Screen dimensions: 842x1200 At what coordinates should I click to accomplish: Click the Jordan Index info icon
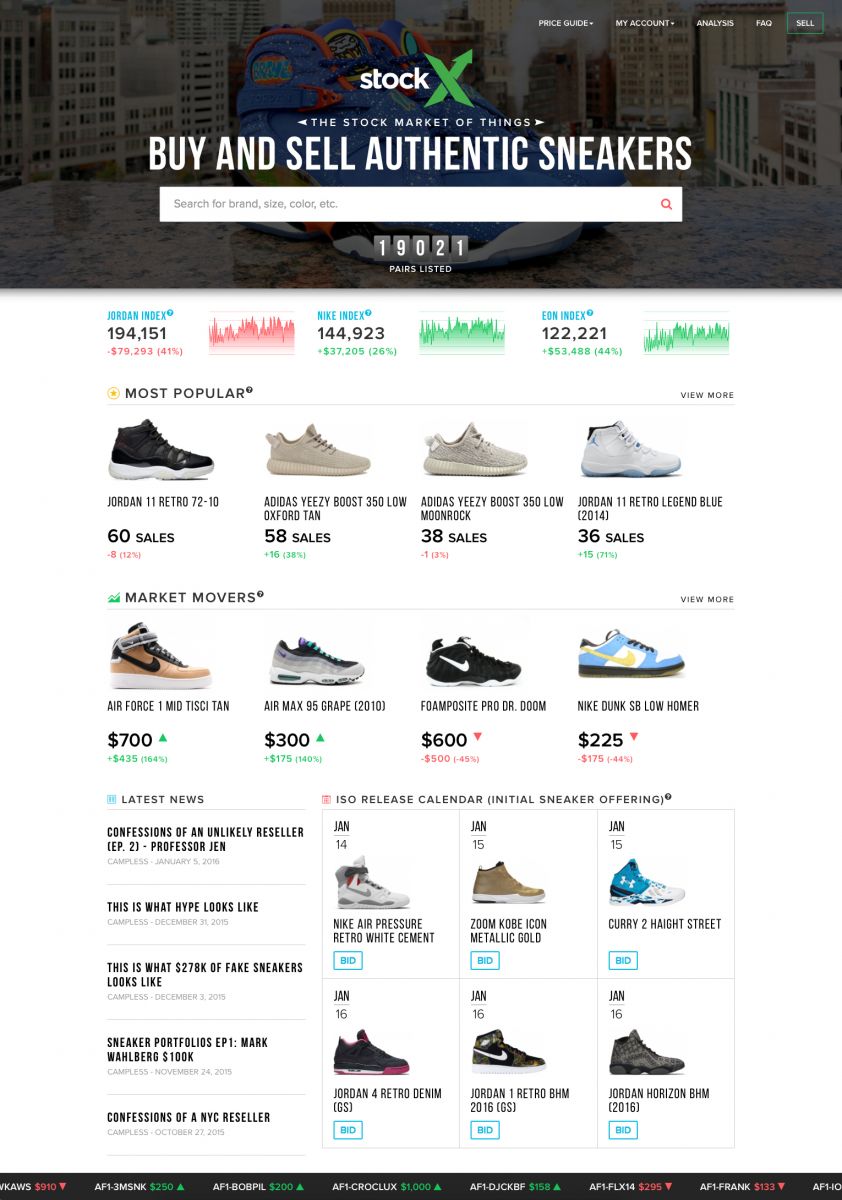click(x=170, y=313)
